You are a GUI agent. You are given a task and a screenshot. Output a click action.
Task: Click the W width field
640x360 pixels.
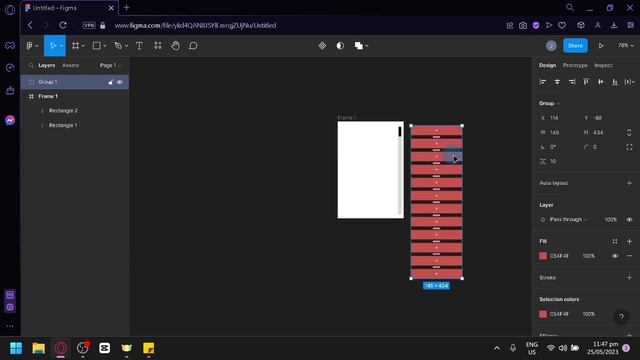click(x=559, y=133)
